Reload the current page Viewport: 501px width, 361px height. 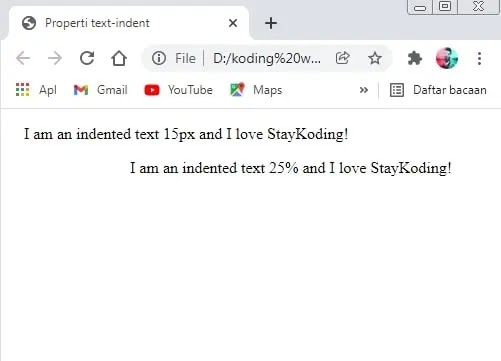(x=87, y=58)
